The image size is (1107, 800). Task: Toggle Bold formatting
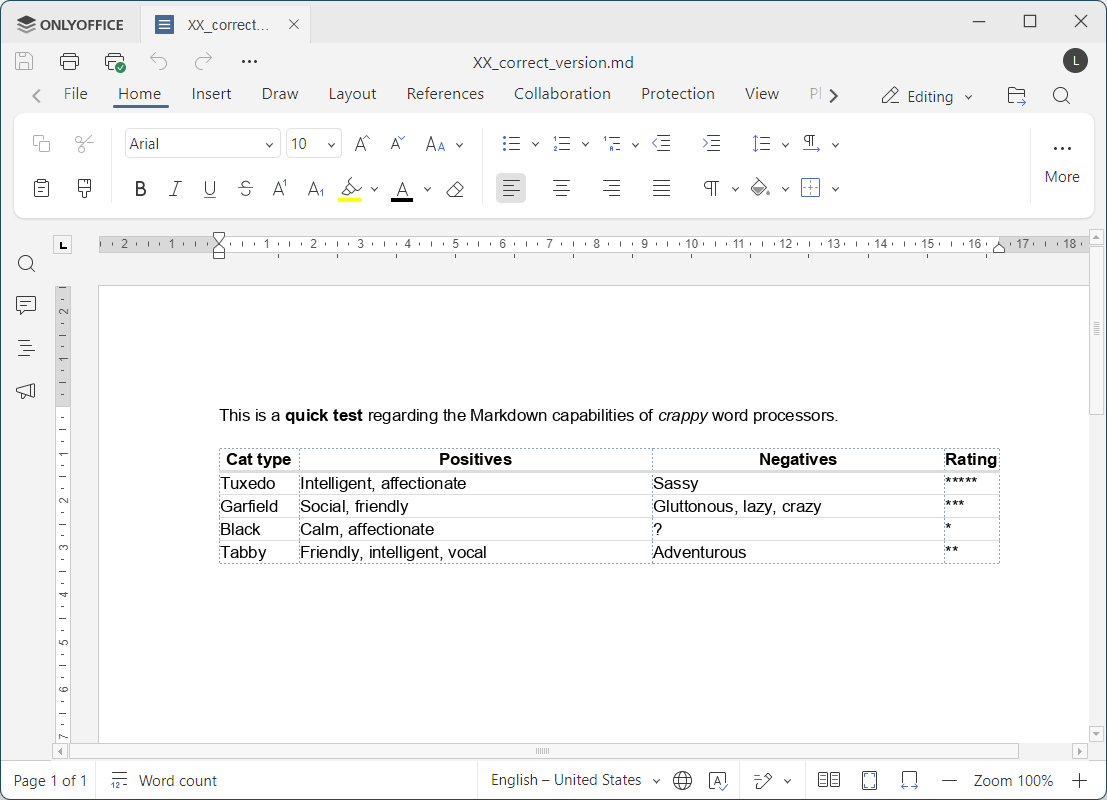[x=140, y=188]
